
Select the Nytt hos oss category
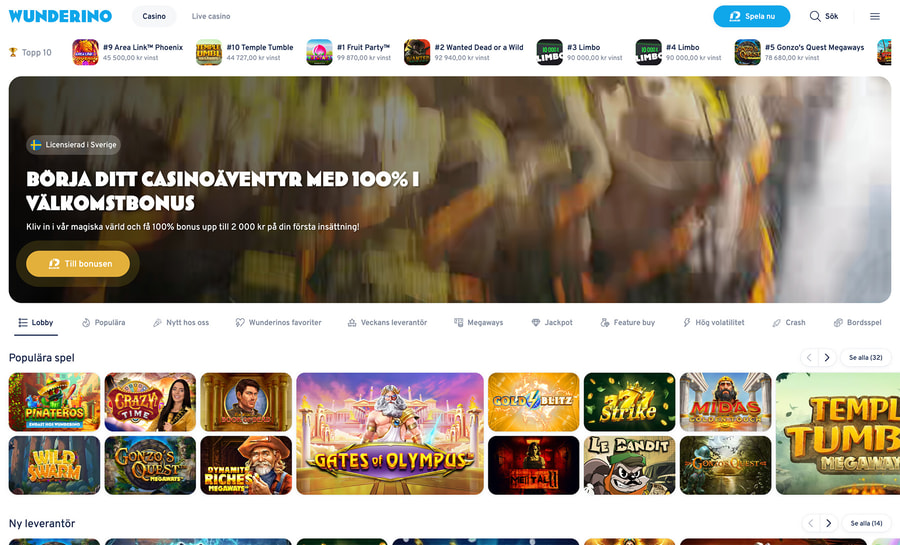181,322
